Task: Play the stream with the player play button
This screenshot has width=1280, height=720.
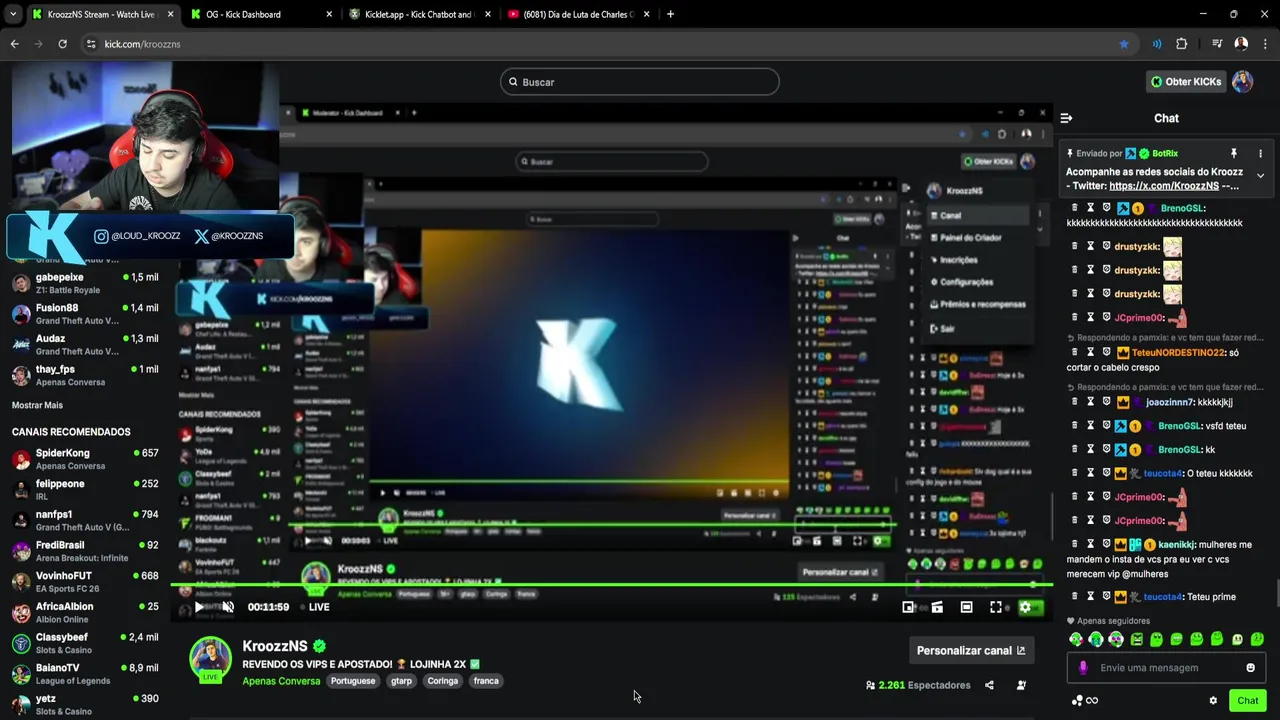Action: coord(199,607)
